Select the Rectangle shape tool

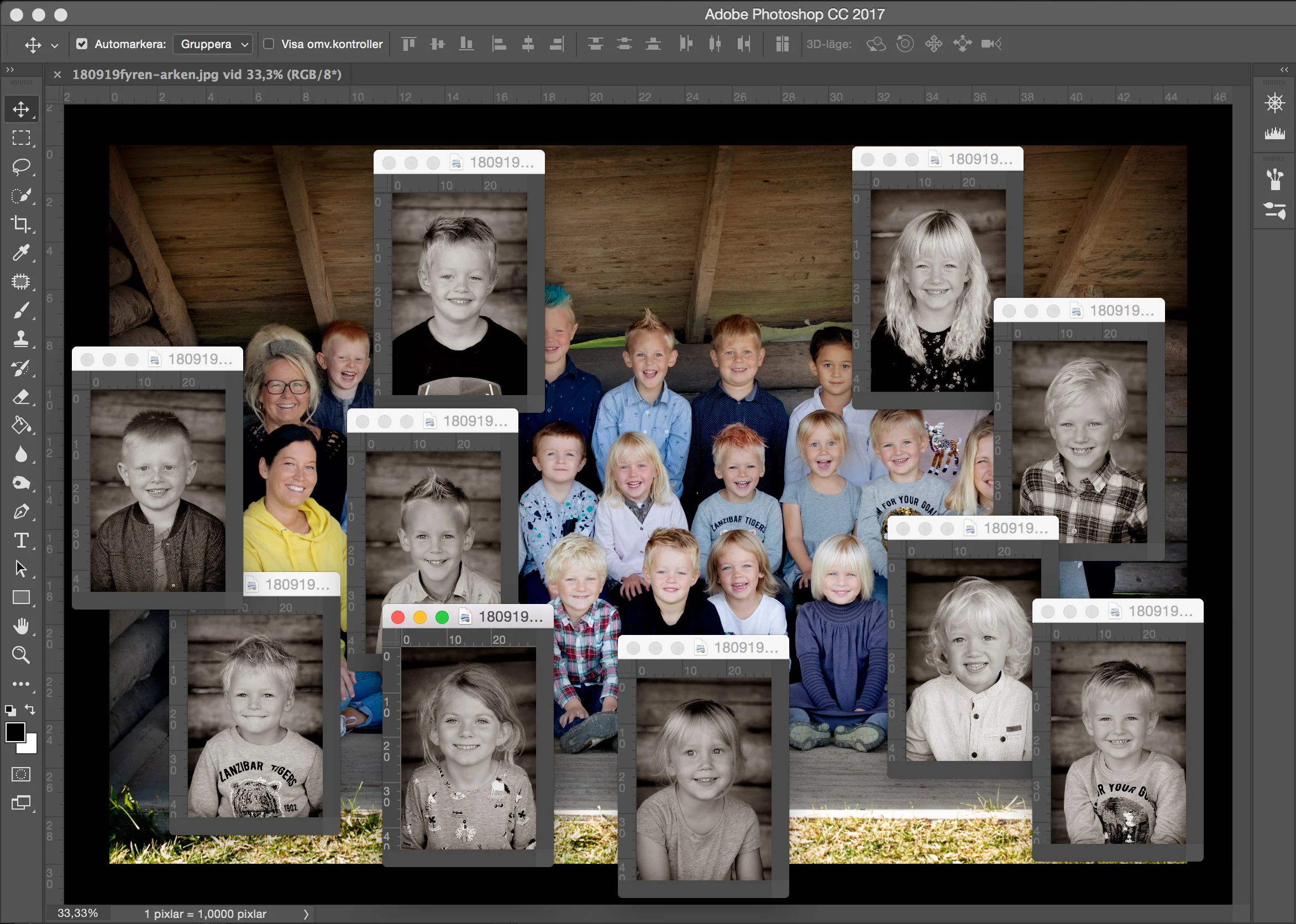(21, 597)
